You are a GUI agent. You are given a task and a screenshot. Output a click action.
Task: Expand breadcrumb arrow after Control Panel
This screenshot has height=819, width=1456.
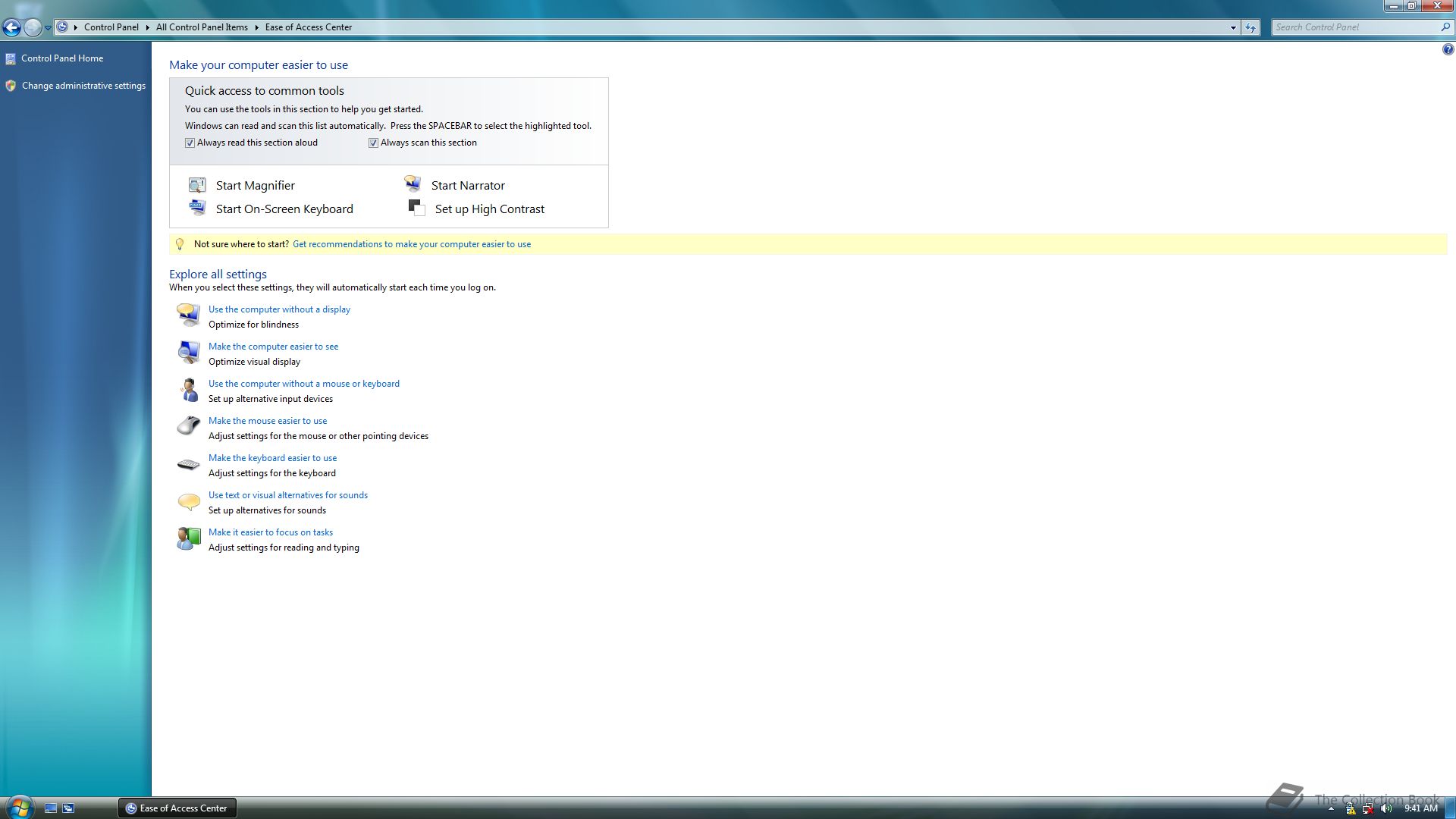pos(147,27)
